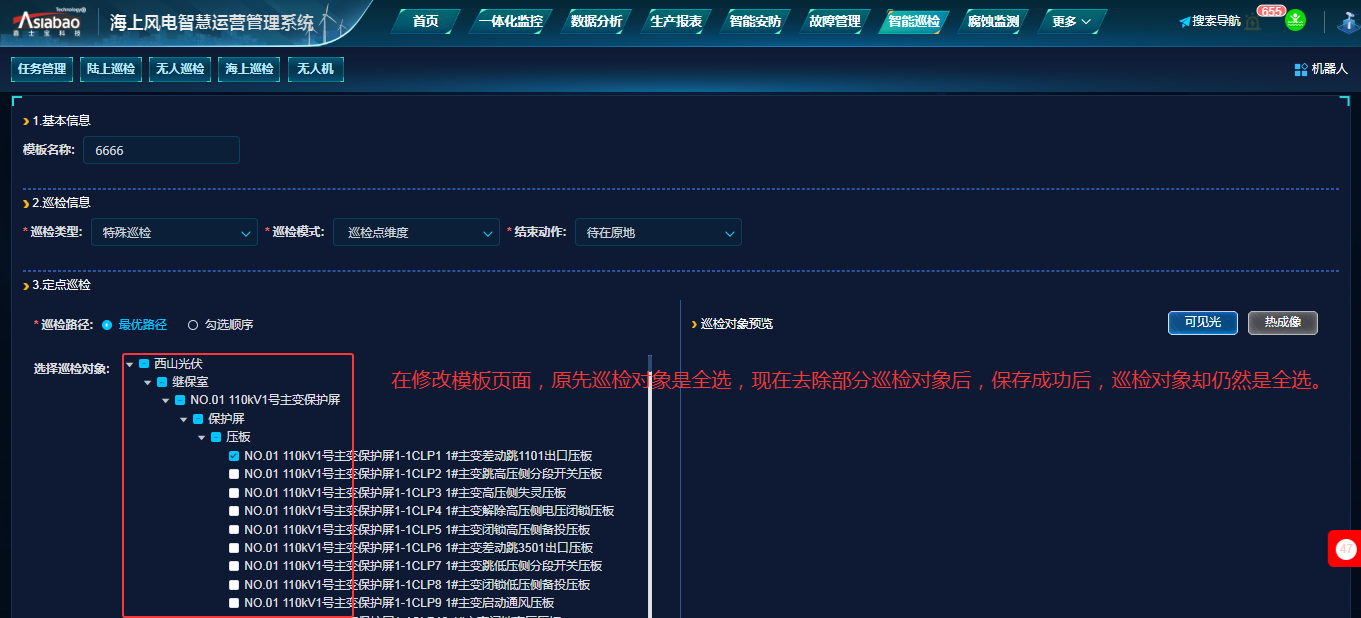Screen dimensions: 1361x618
Task: Click the red floating badge on right edge
Action: (x=1346, y=549)
